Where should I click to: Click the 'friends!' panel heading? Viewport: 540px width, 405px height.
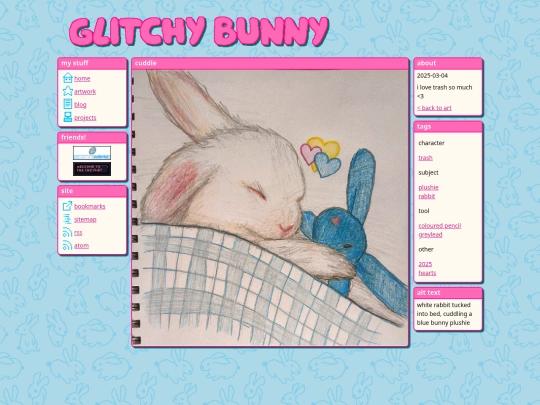[74, 137]
